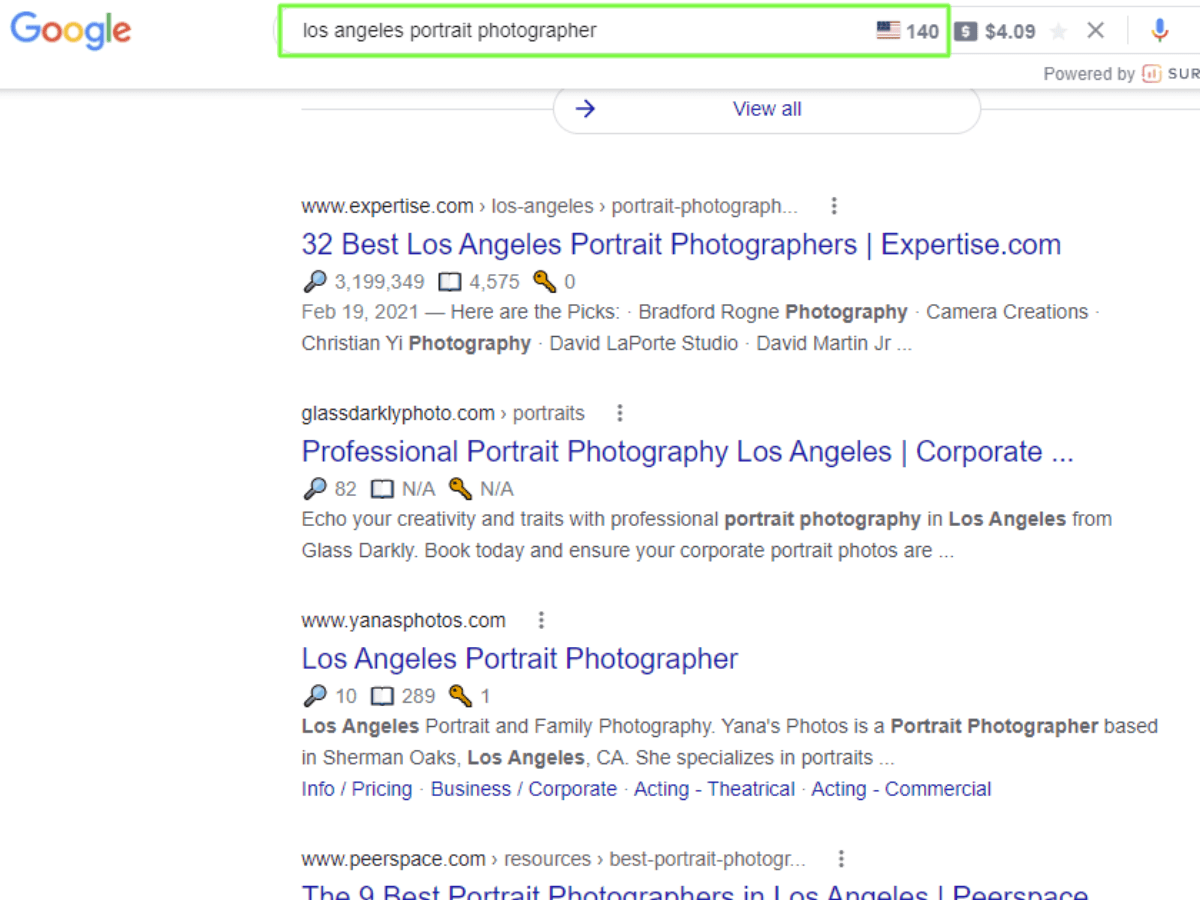1200x900 pixels.
Task: Click the glassdarklyphoto.com › portraits URL
Action: (x=443, y=413)
